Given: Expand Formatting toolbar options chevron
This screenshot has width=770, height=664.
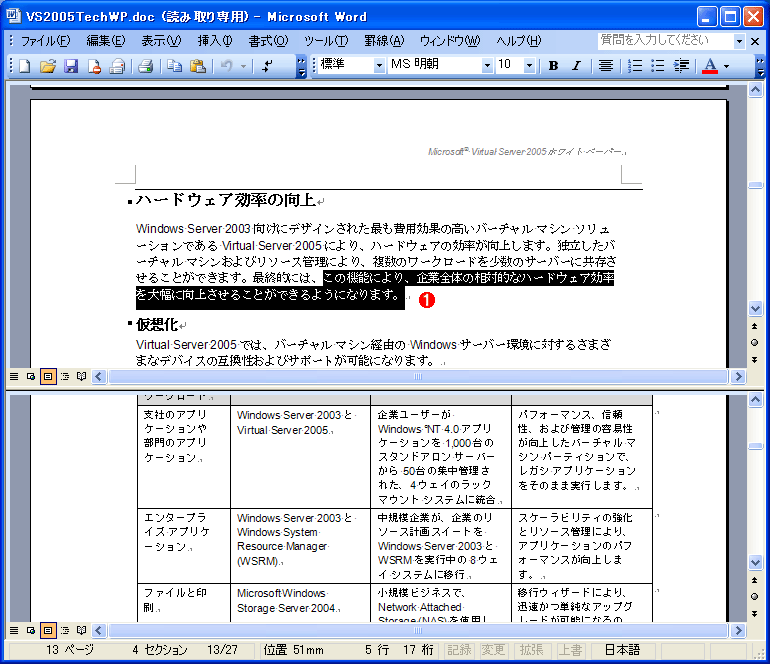Looking at the screenshot, I should (760, 66).
